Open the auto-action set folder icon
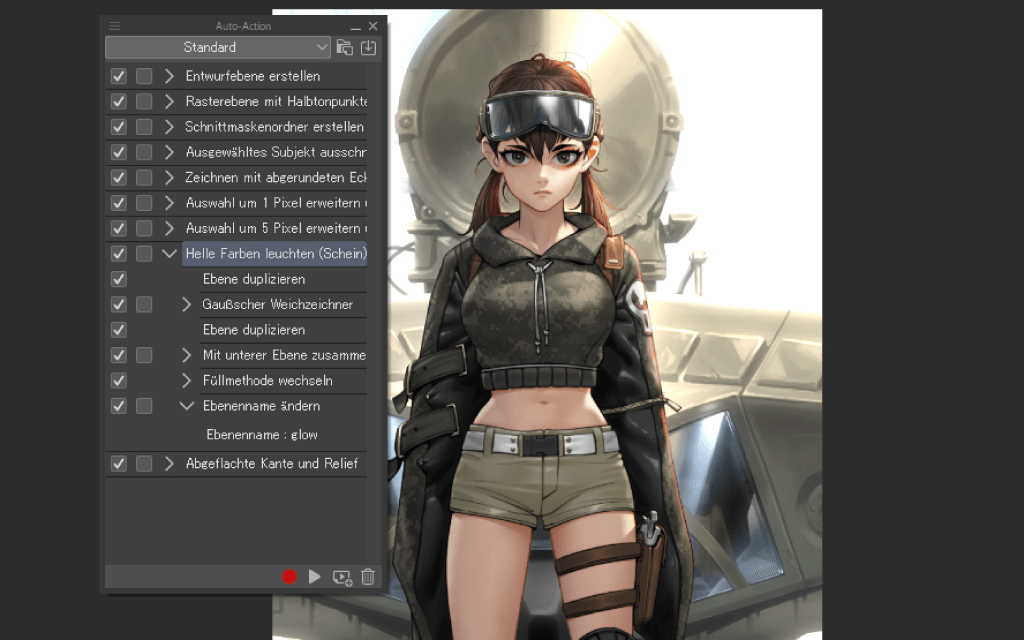This screenshot has height=640, width=1024. click(x=345, y=47)
